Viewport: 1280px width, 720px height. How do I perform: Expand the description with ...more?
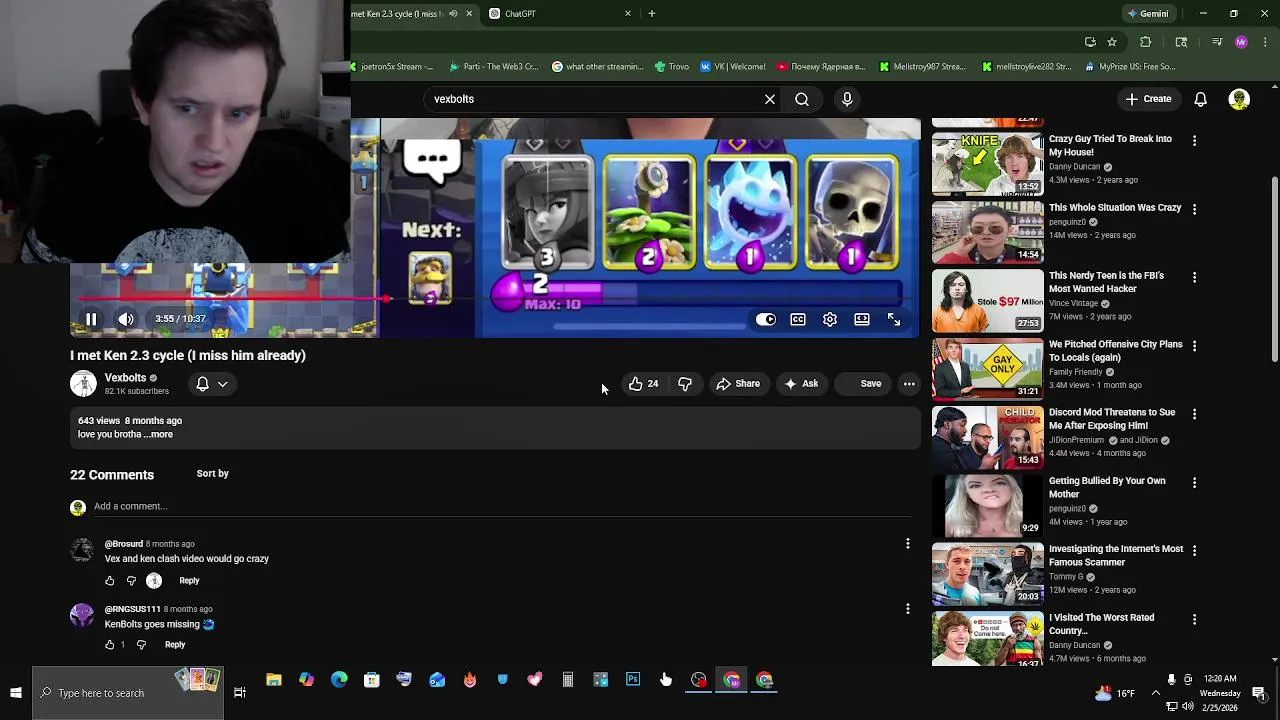click(x=158, y=434)
